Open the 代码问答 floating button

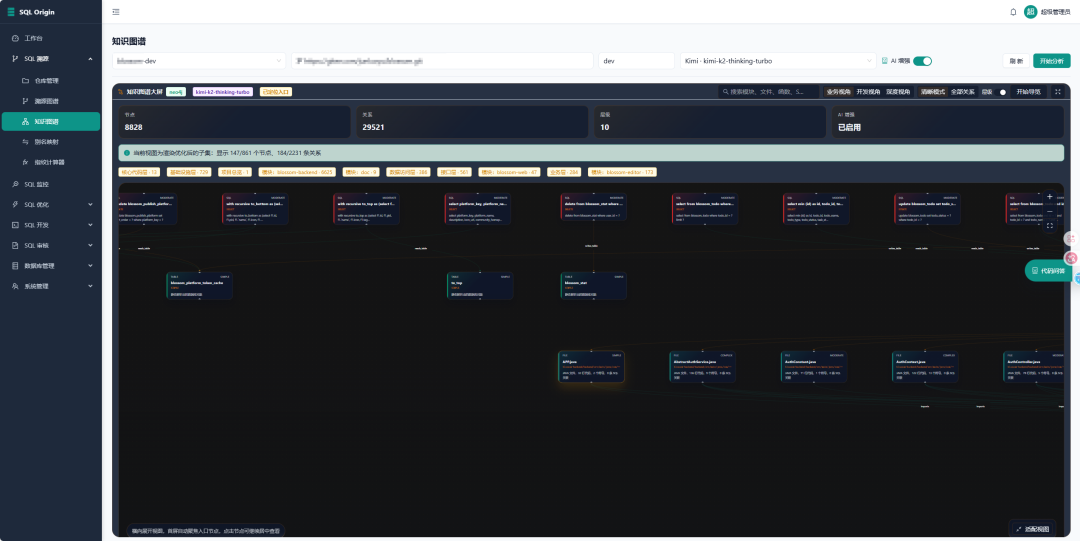1047,271
